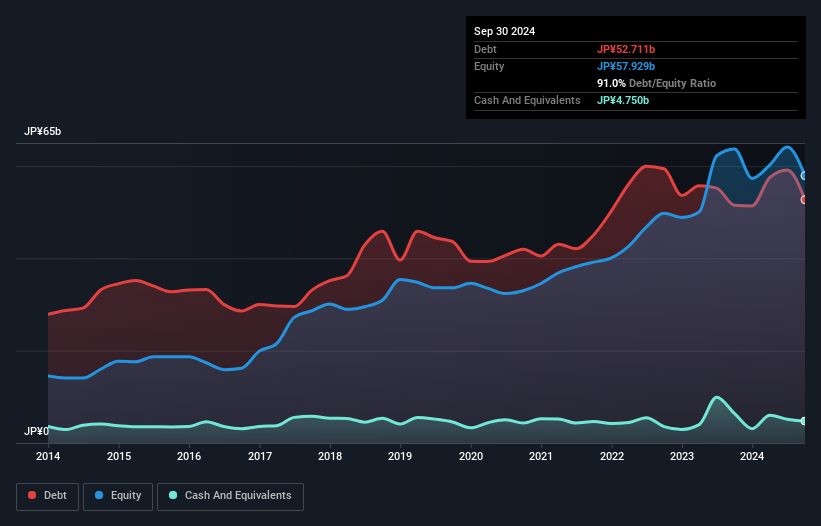Click tooltip Cash And Equivalents row label

pyautogui.click(x=527, y=100)
